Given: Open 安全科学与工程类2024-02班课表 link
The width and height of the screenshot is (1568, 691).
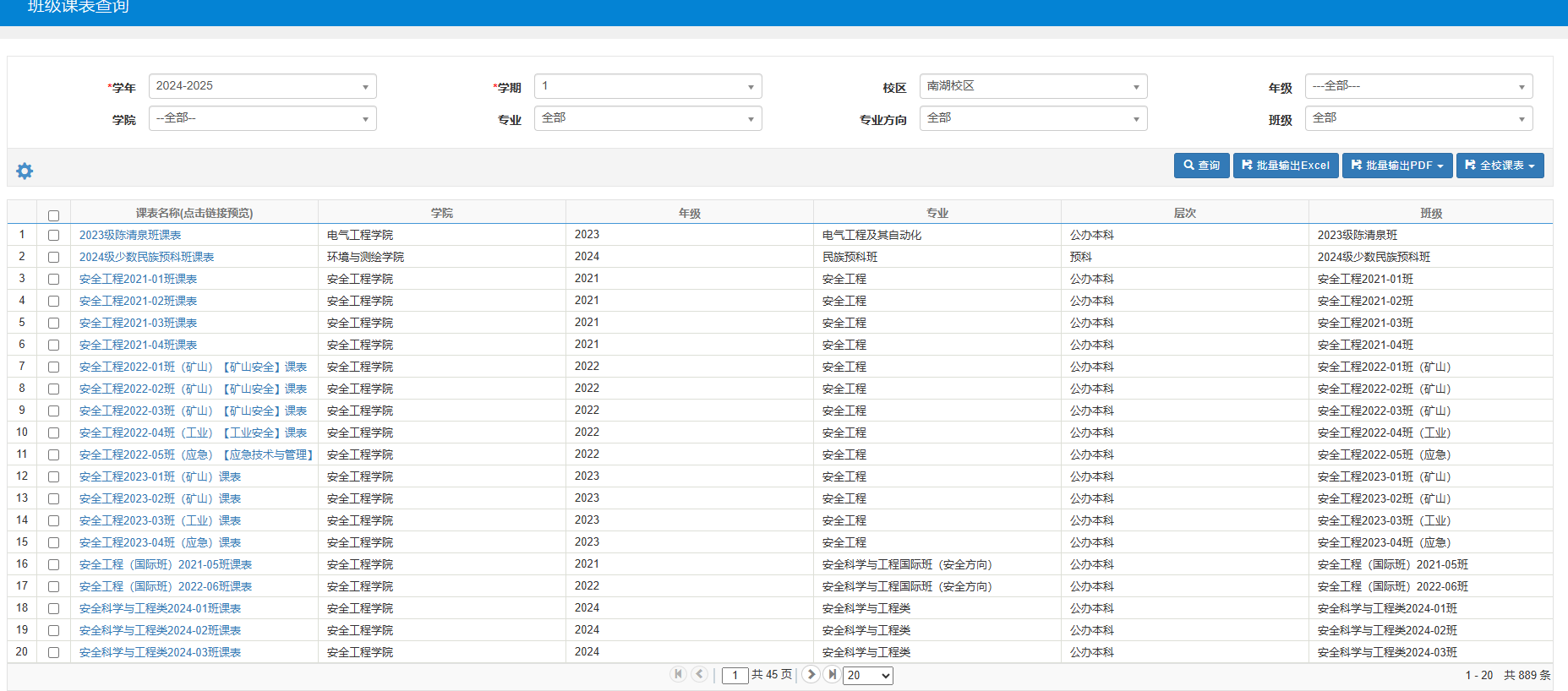Looking at the screenshot, I should pos(160,630).
